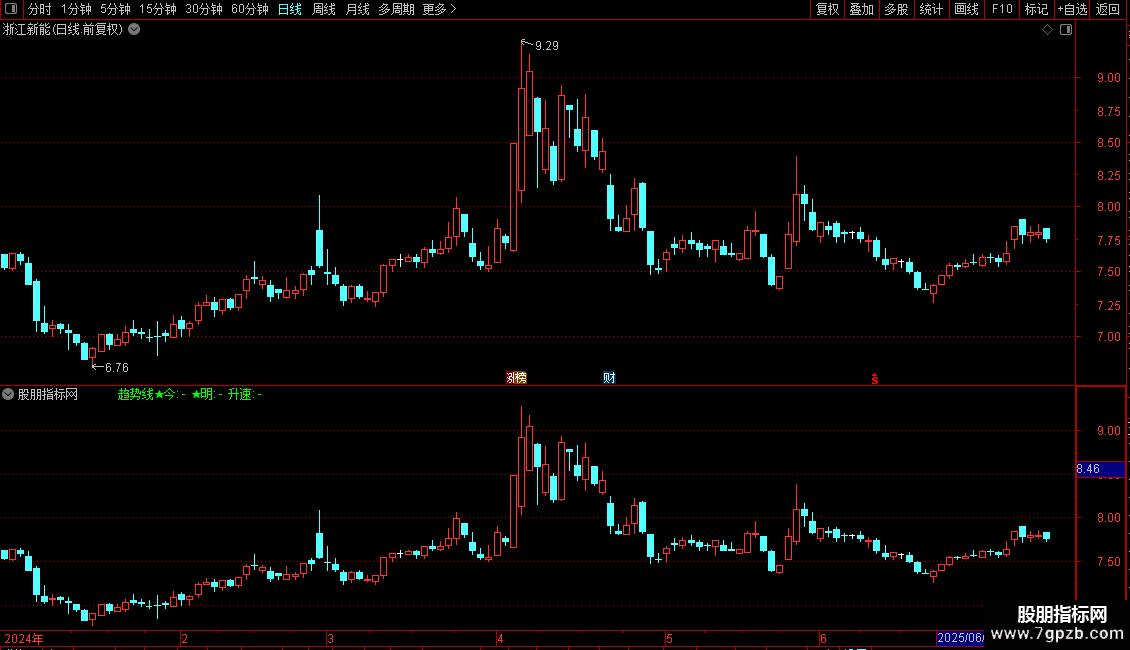Open the 多周期 multi-period view
Viewport: 1130px width, 650px height.
point(396,9)
